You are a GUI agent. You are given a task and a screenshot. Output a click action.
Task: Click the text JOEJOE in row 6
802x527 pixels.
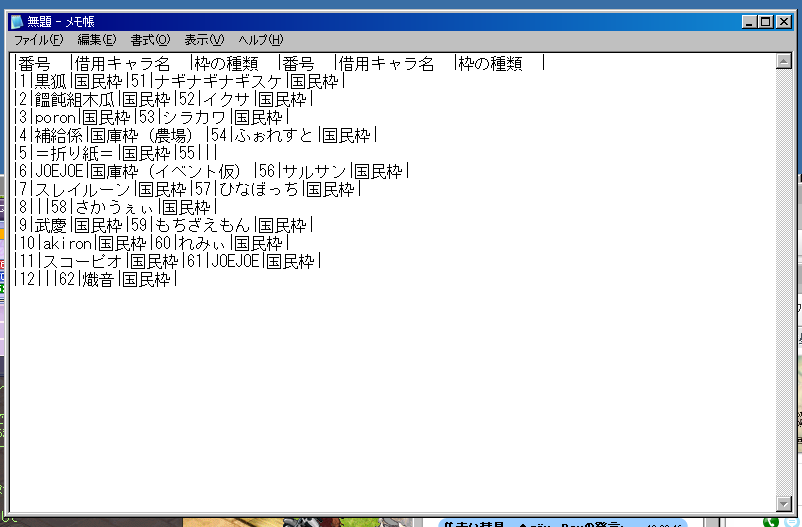tap(59, 171)
